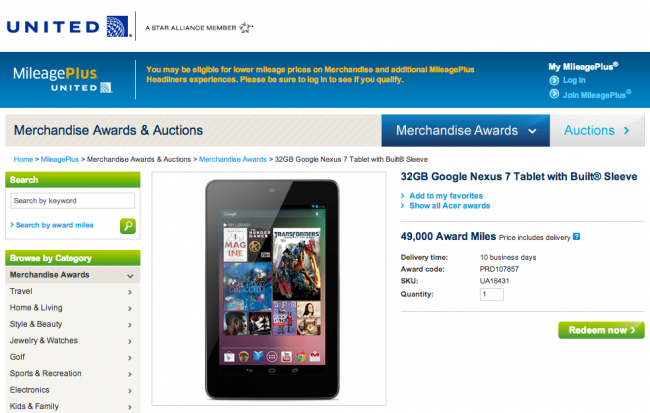Click Show all Acer awards link

coord(449,206)
